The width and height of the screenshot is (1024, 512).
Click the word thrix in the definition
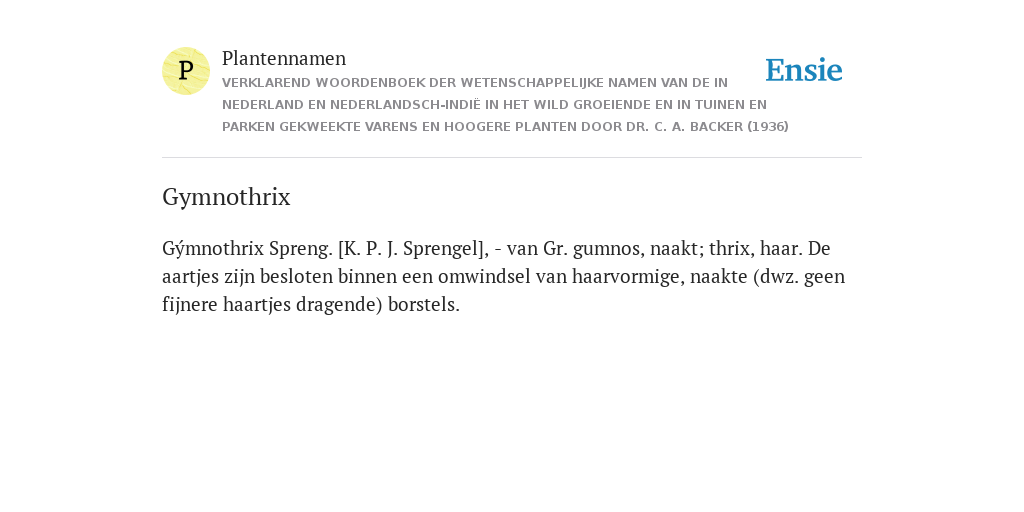[x=731, y=249]
